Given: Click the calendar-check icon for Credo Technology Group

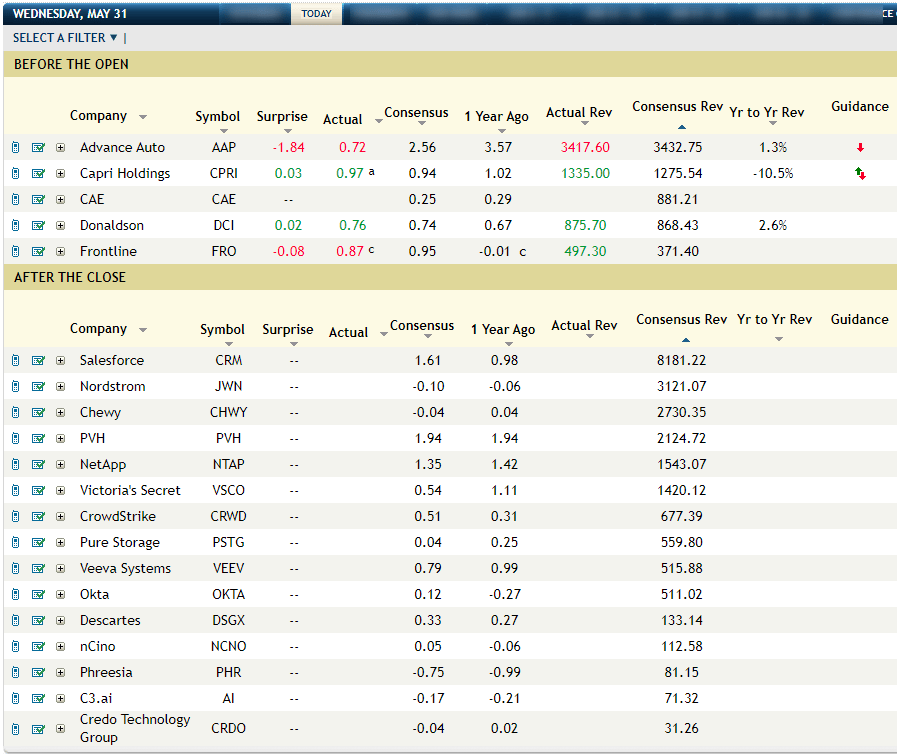Looking at the screenshot, I should pyautogui.click(x=38, y=729).
